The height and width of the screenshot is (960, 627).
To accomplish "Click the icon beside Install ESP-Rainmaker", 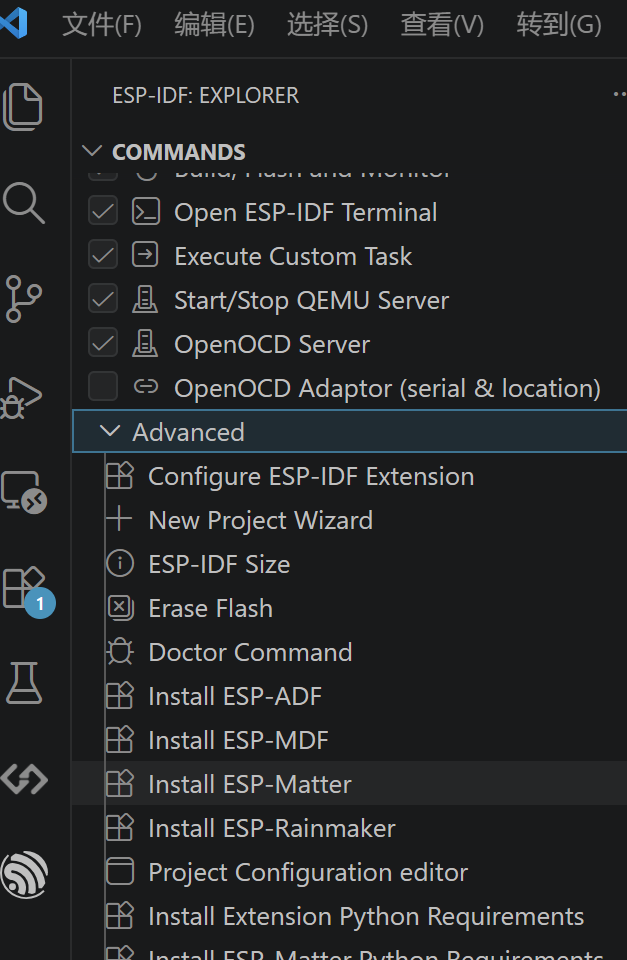I will [120, 828].
